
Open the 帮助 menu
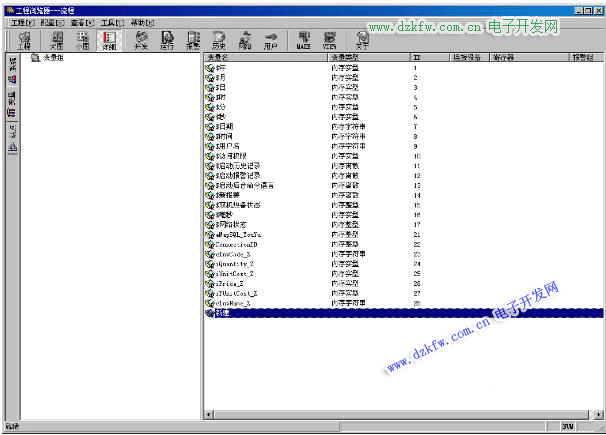pos(143,21)
